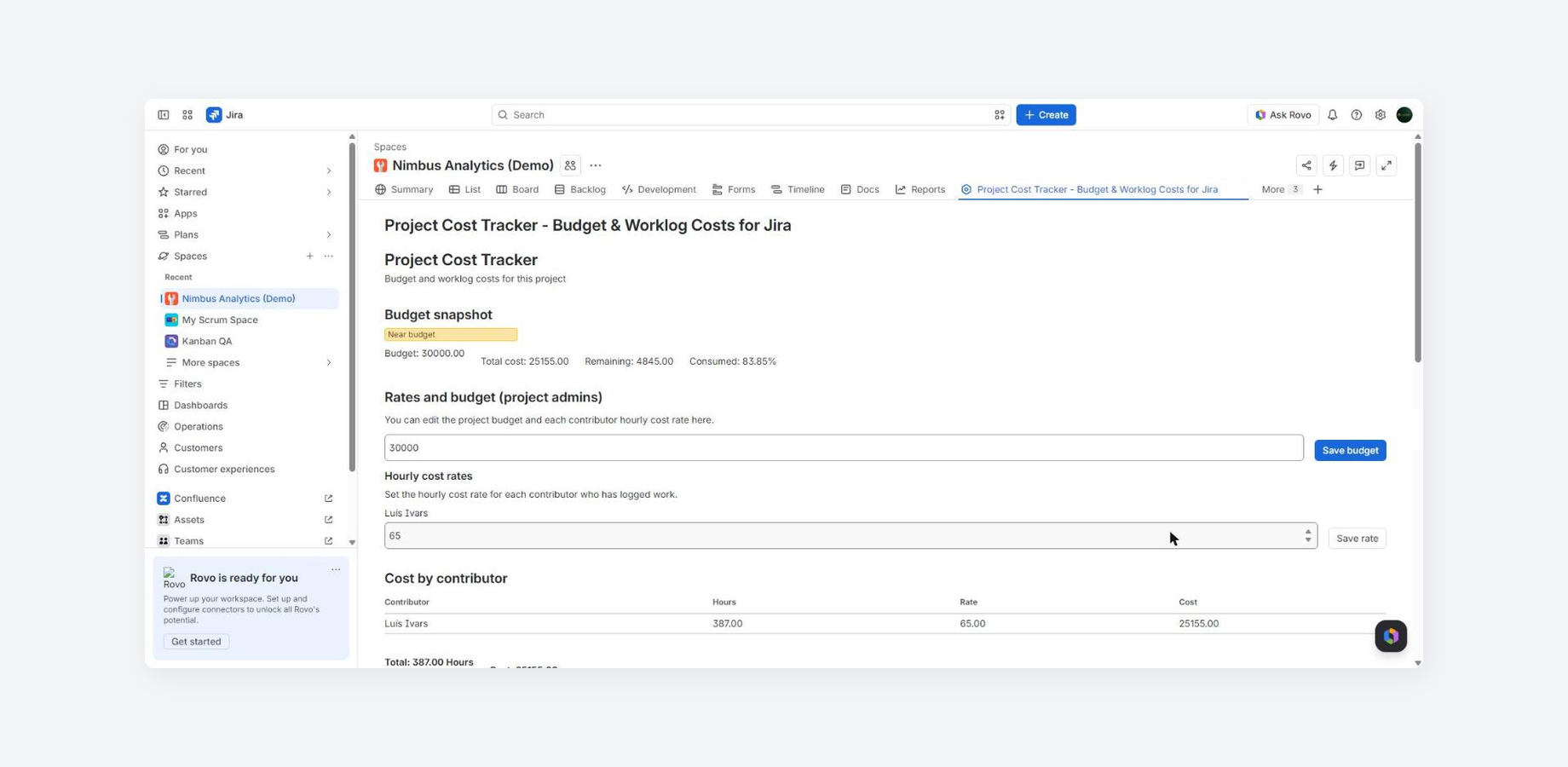The width and height of the screenshot is (1568, 767).
Task: Click Ask Rovo button
Action: coord(1283,115)
